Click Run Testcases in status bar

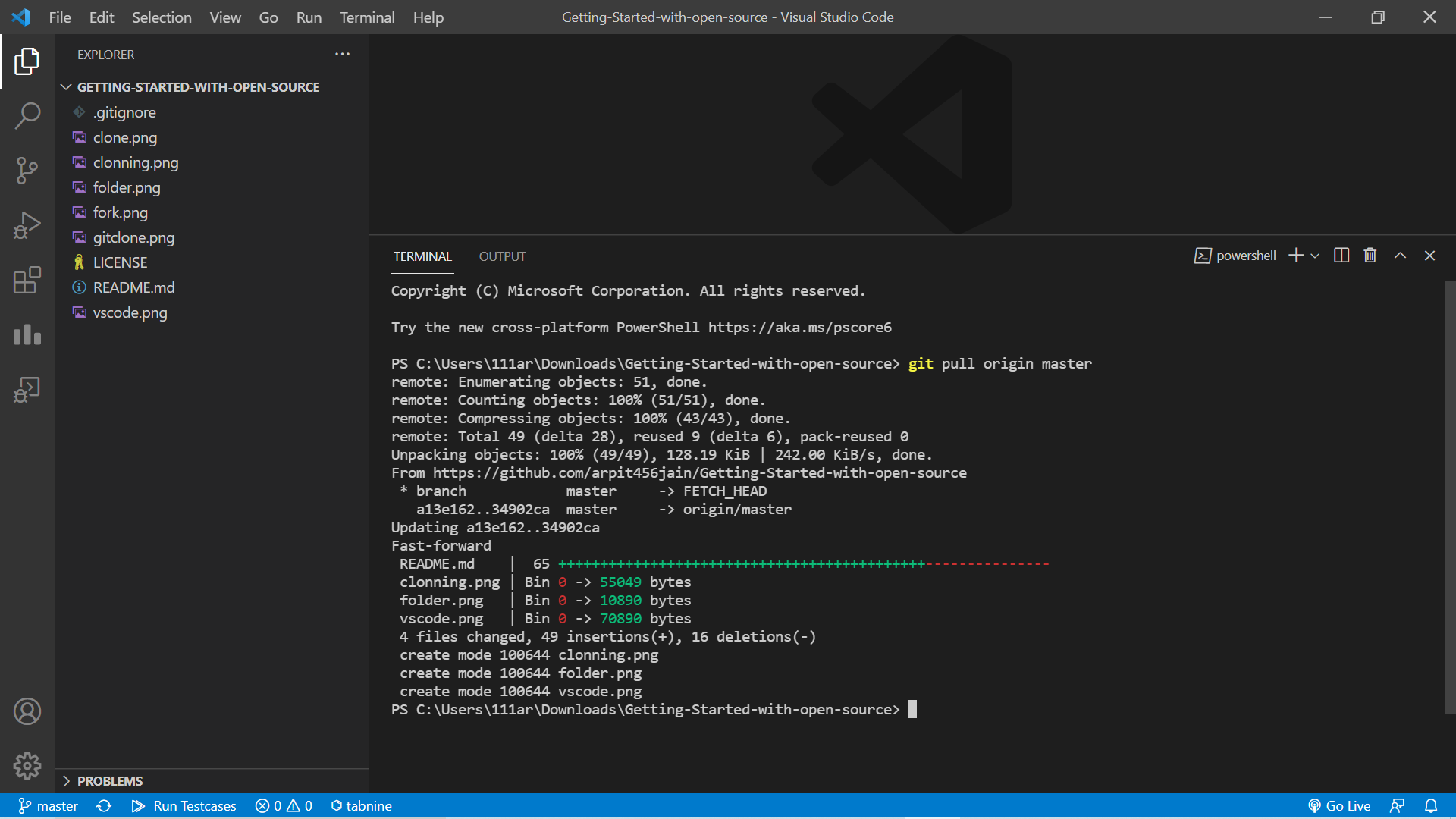pos(184,806)
